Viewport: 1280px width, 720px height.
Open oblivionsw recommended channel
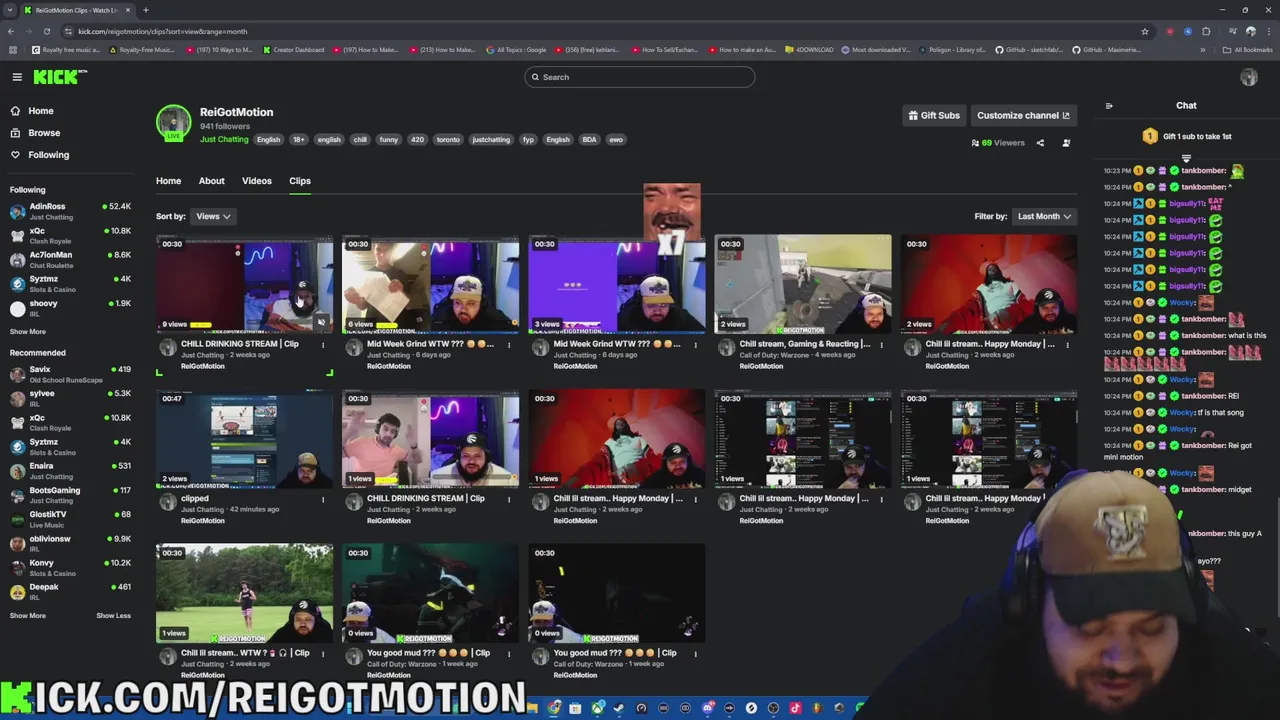pyautogui.click(x=70, y=544)
